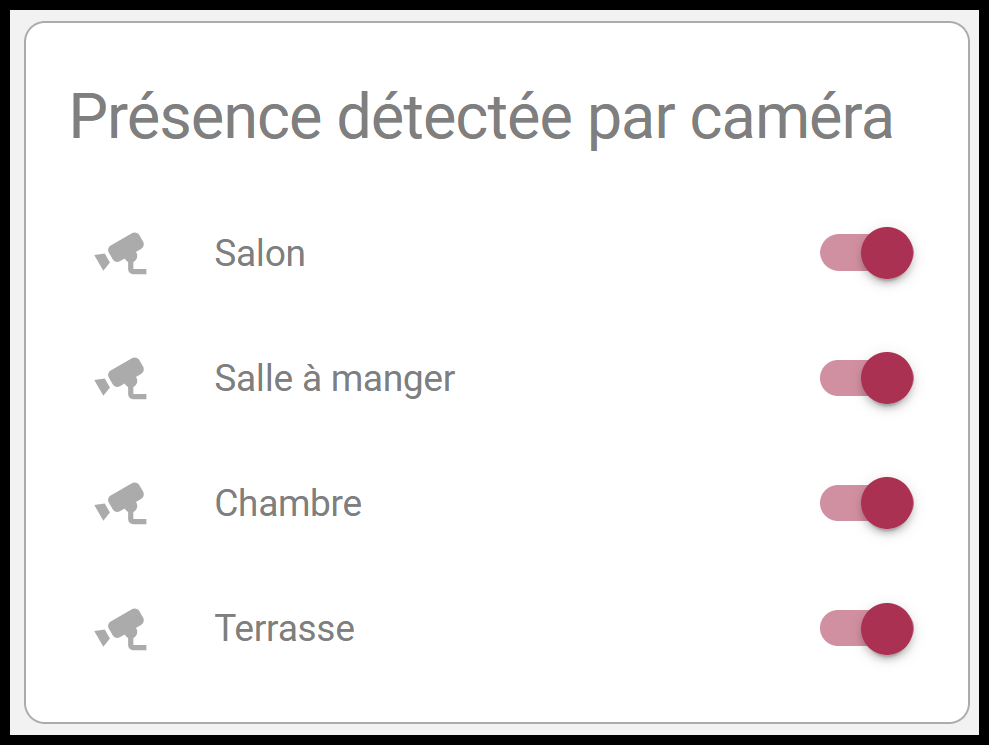This screenshot has width=989, height=745.
Task: Turn off the Chambre presence toggle
Action: click(867, 503)
